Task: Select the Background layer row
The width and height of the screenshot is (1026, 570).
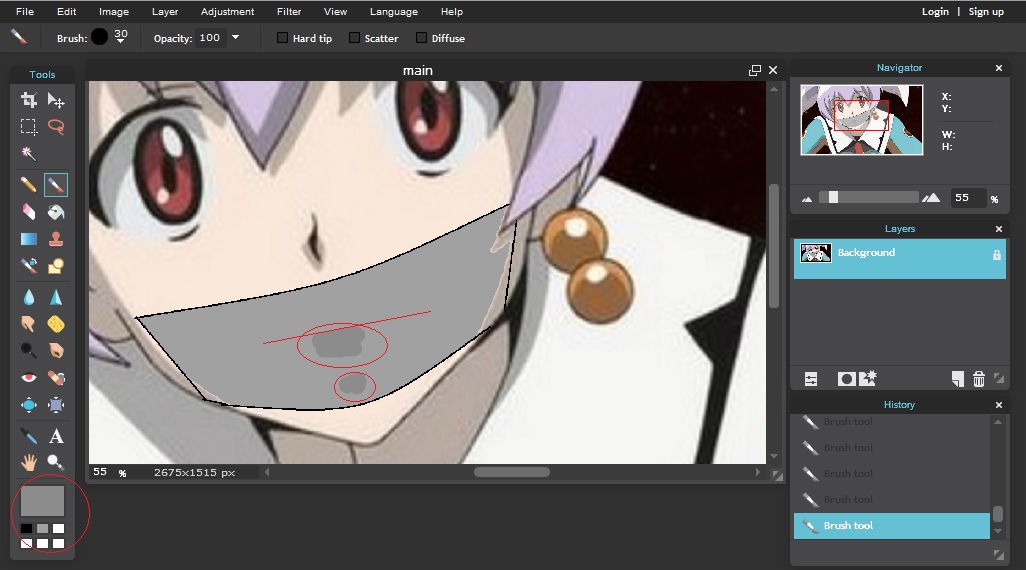Action: [x=900, y=259]
